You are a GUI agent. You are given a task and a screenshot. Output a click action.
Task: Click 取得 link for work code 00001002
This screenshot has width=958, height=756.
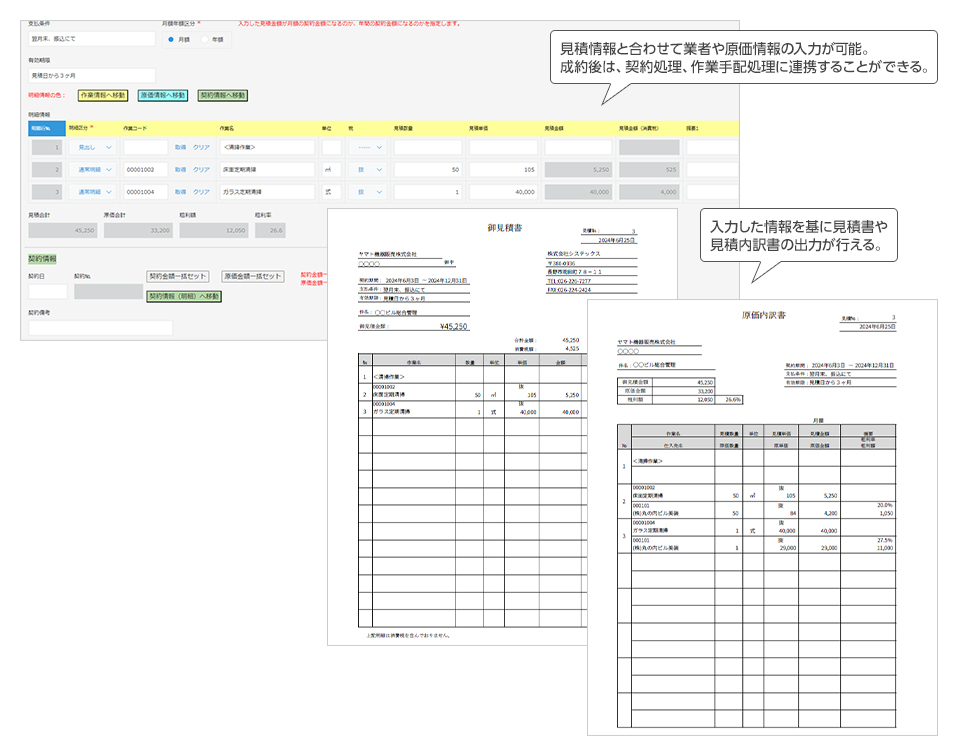tap(180, 169)
